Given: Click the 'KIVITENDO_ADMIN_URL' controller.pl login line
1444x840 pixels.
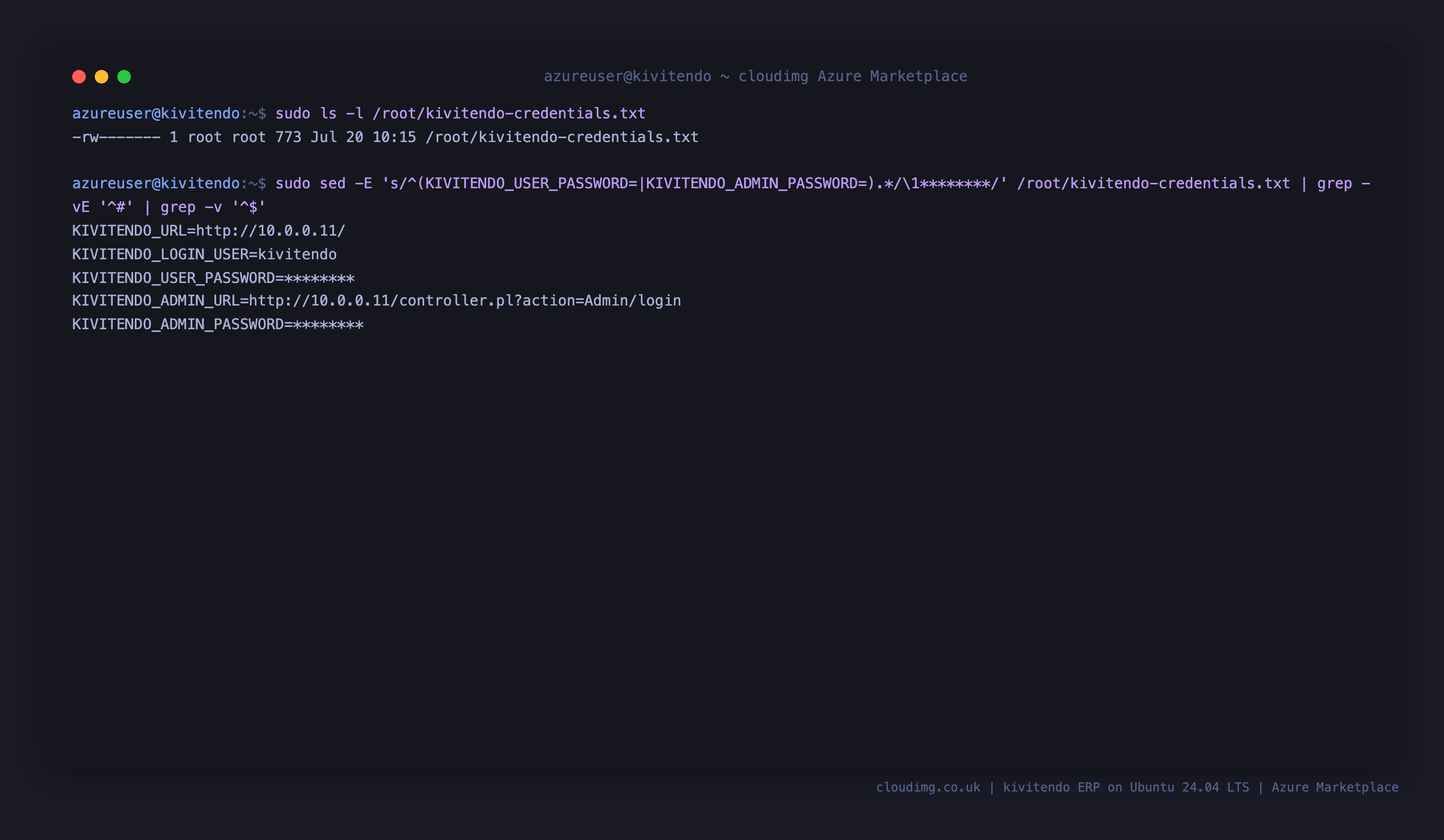Looking at the screenshot, I should click(x=376, y=300).
